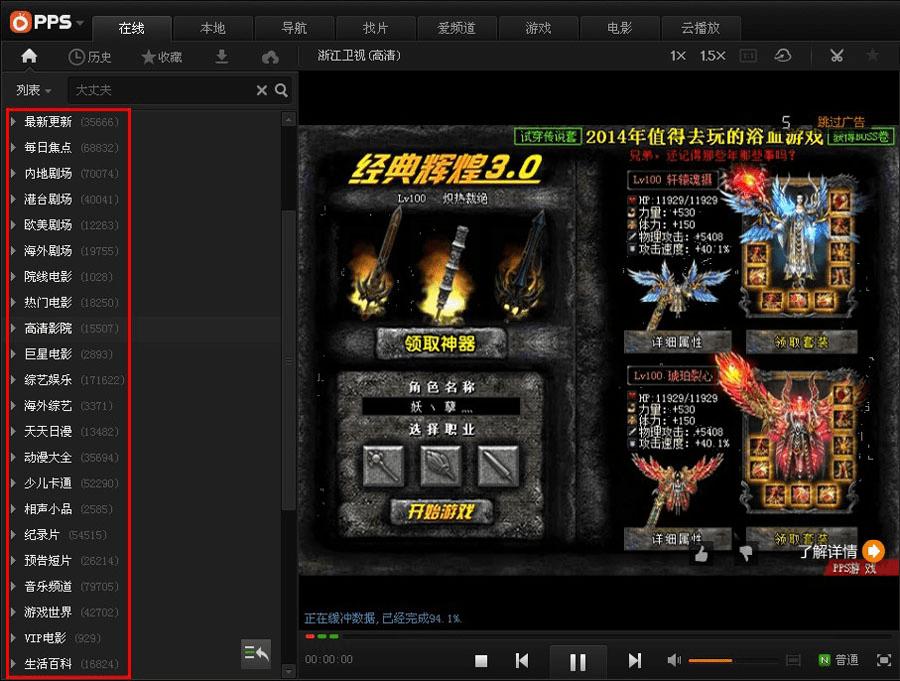This screenshot has width=900, height=681.
Task: Set playback speed to 1.5X
Action: pyautogui.click(x=712, y=56)
